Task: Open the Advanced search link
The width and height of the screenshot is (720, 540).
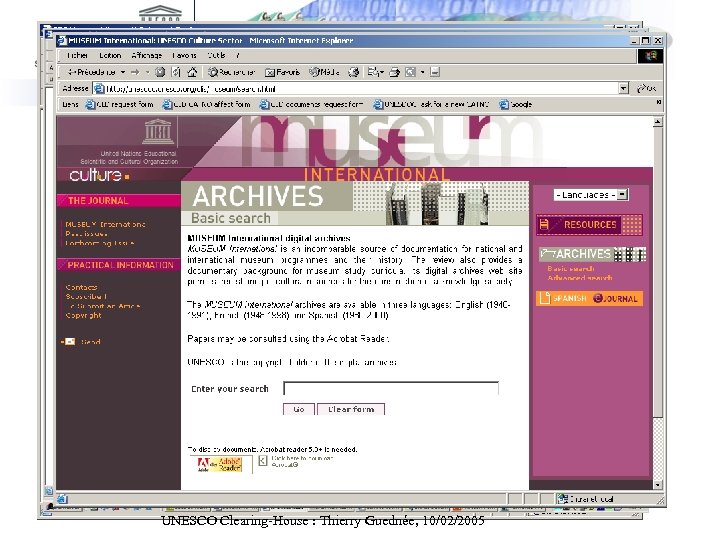Action: coord(579,278)
